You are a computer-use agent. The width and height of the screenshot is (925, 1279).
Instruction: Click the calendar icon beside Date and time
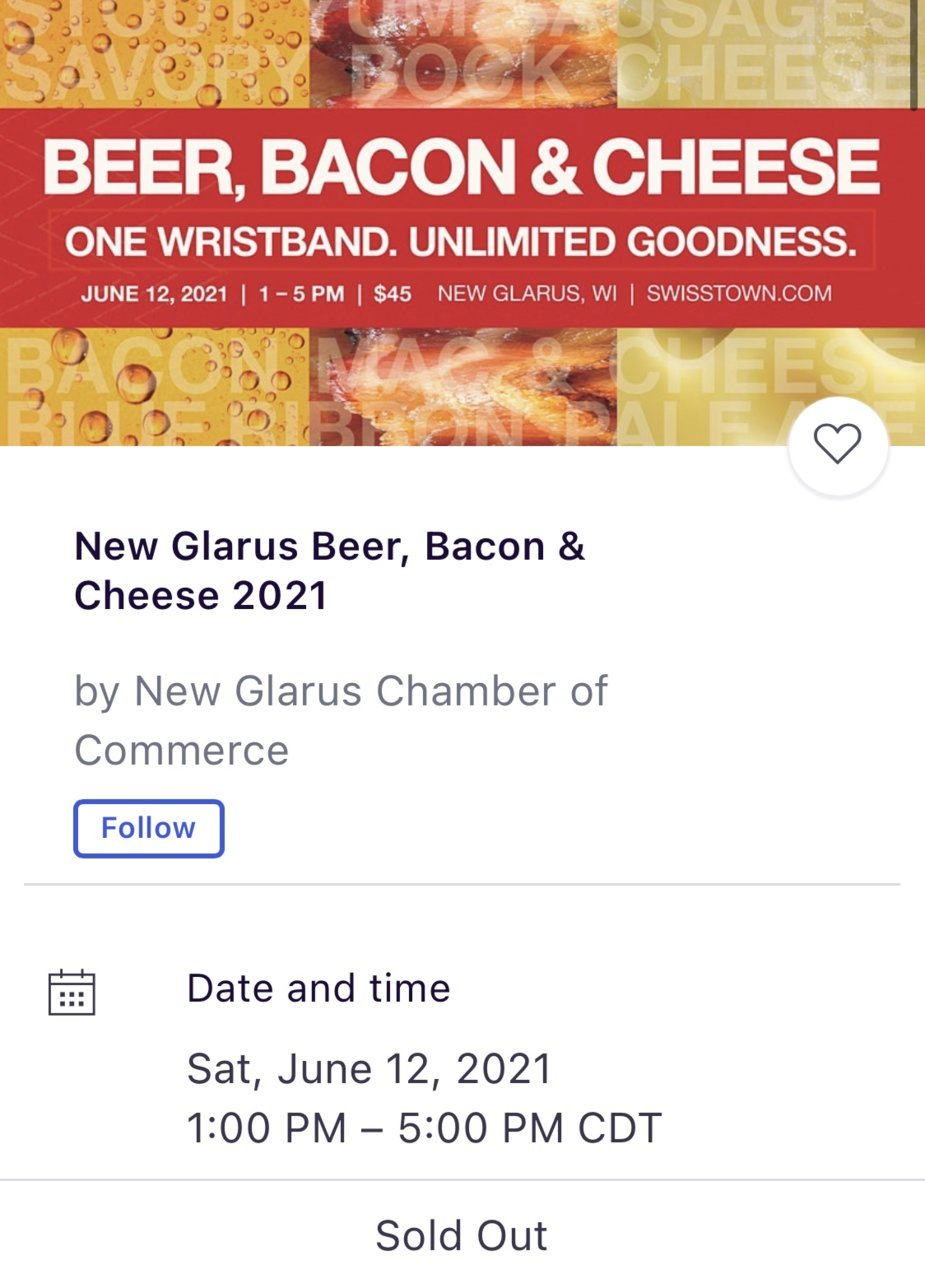pos(72,992)
